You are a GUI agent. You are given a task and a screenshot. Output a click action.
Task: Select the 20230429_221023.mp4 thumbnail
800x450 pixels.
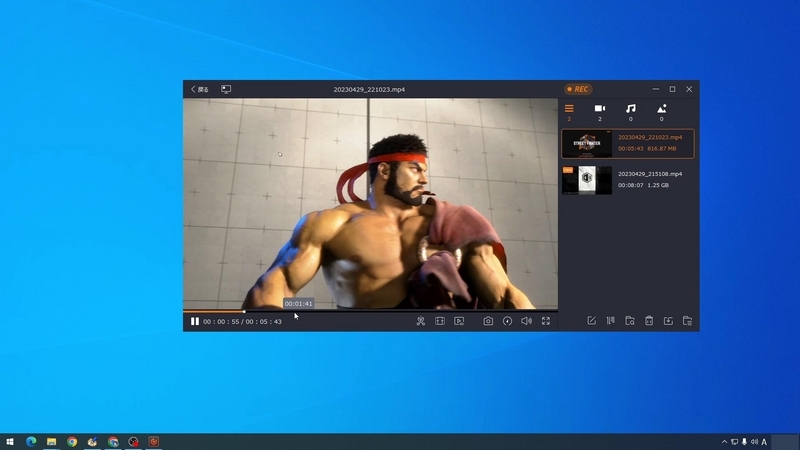587,143
